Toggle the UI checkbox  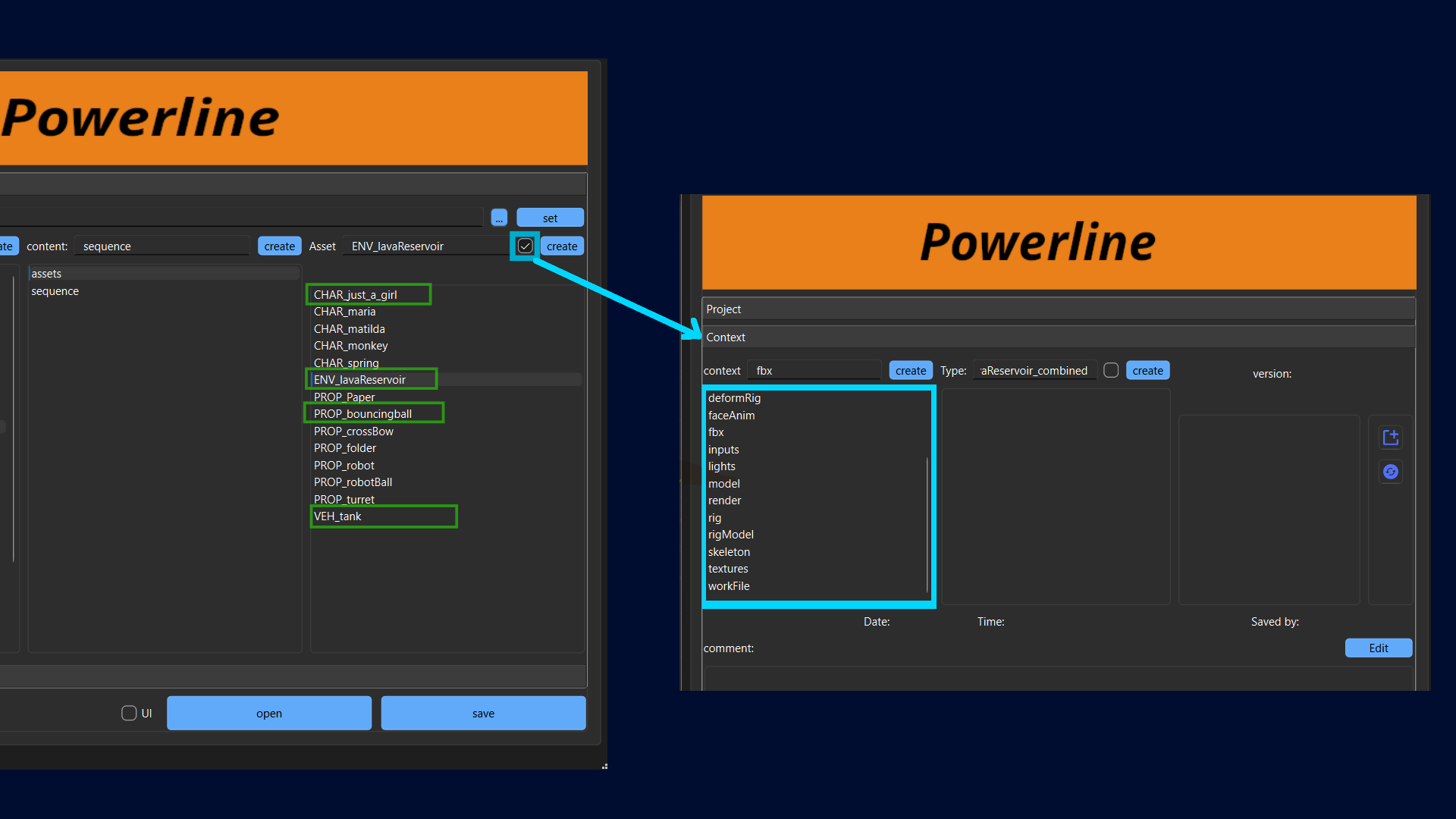[129, 714]
